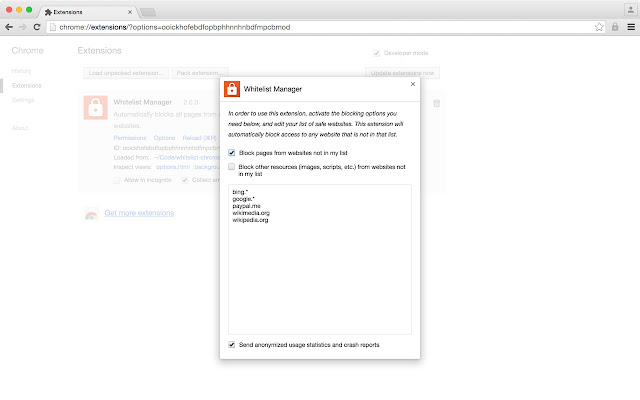
Task: Click the page icon in address bar
Action: [x=53, y=27]
